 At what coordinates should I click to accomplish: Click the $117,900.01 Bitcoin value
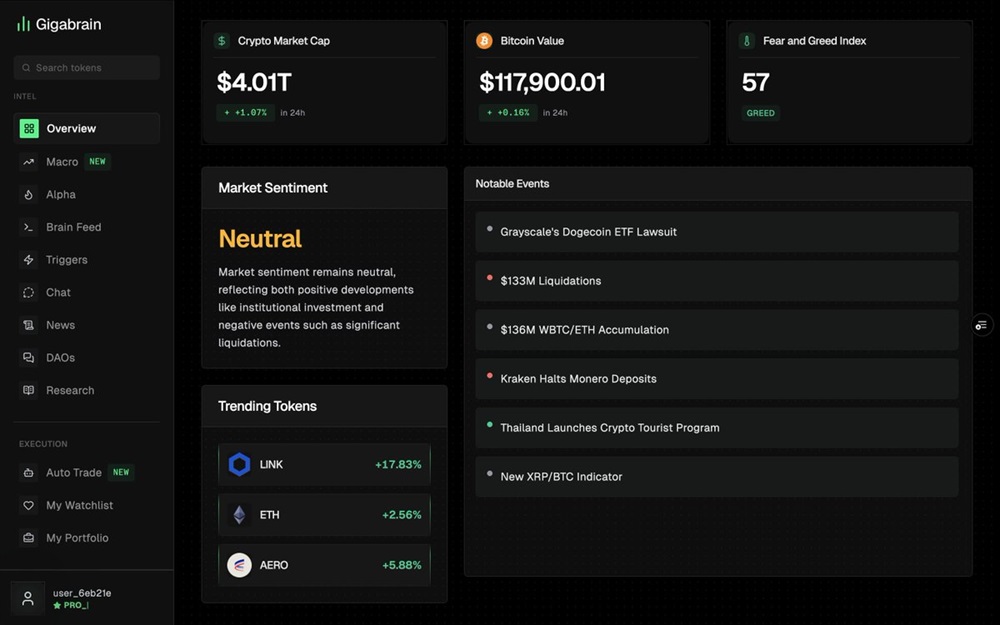543,82
